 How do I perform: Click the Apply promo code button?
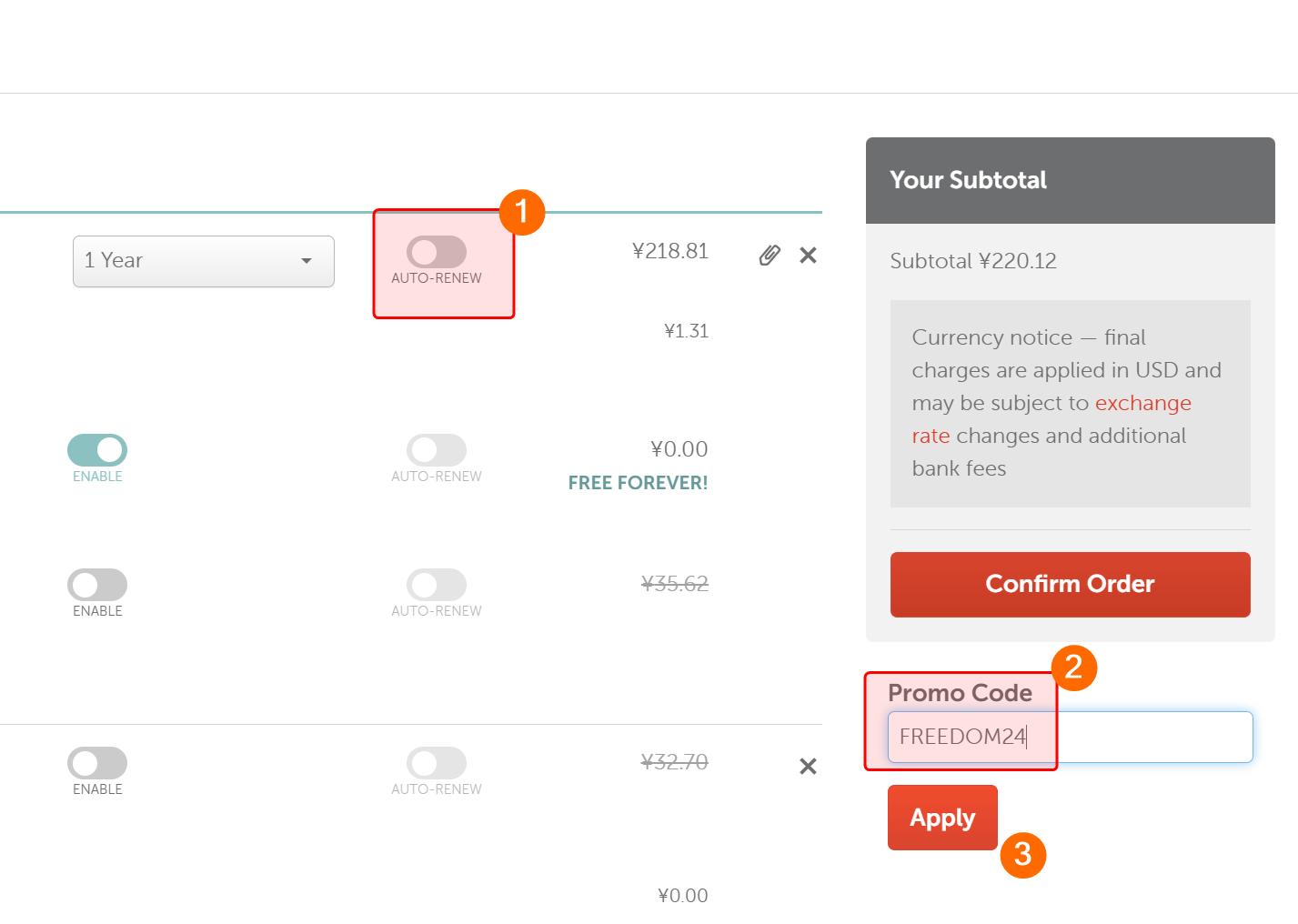(942, 818)
